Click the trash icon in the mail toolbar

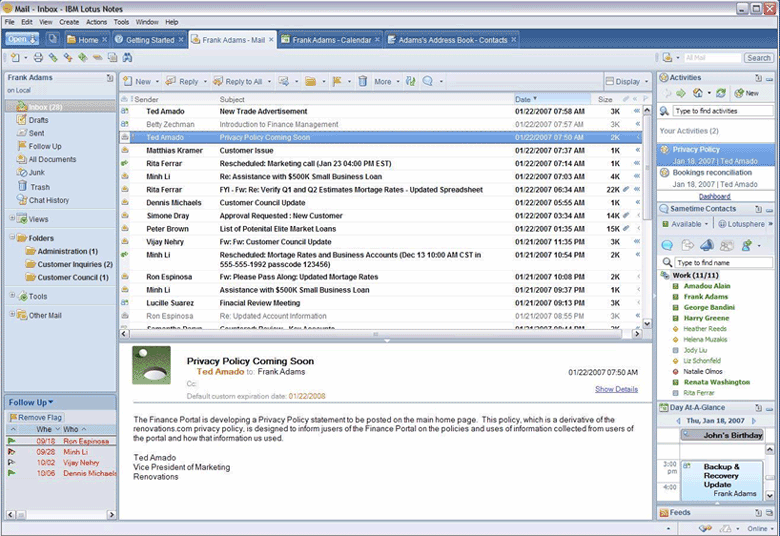click(362, 81)
